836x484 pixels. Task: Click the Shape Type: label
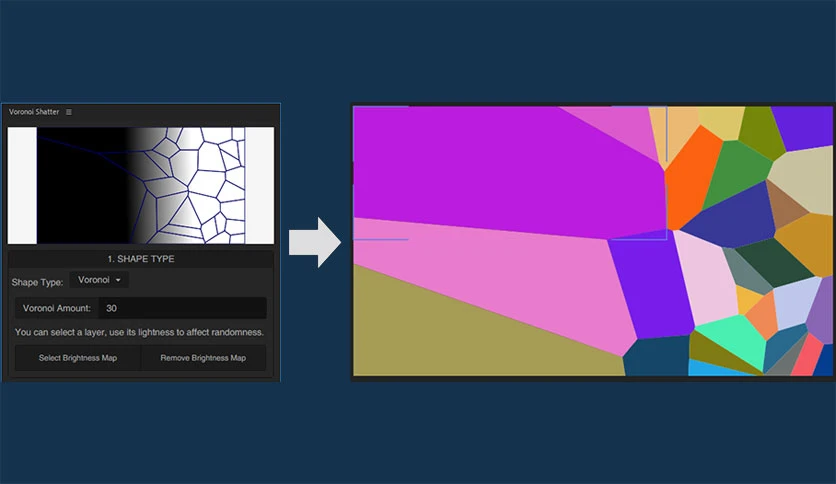[37, 282]
